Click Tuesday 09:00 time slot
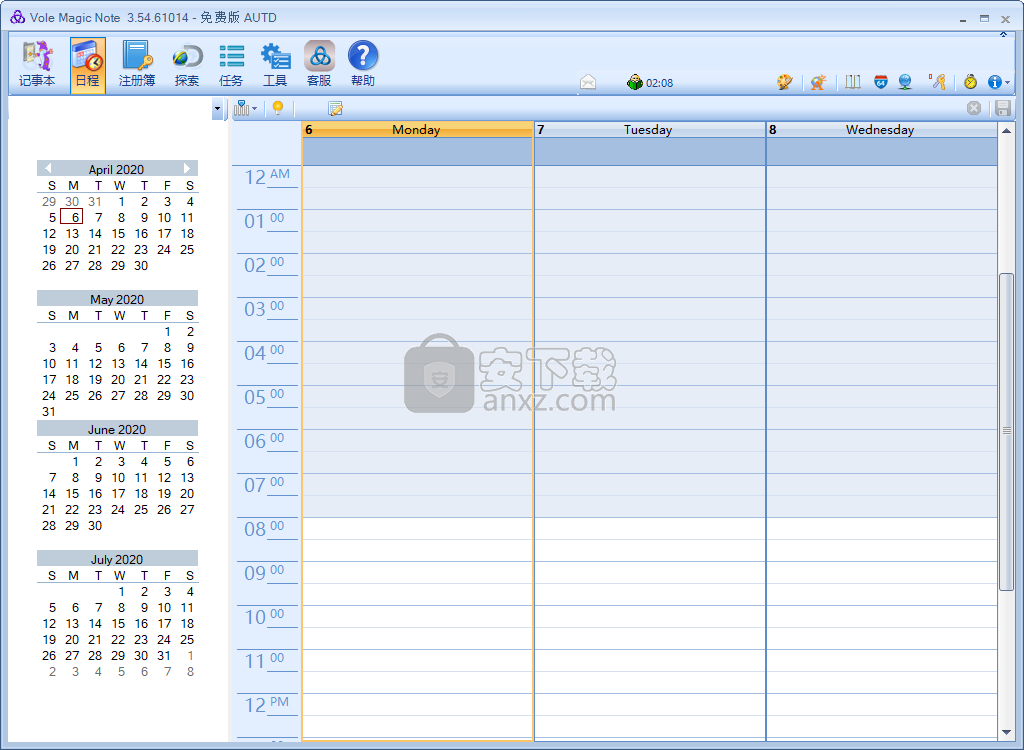This screenshot has width=1024, height=750. pos(650,572)
